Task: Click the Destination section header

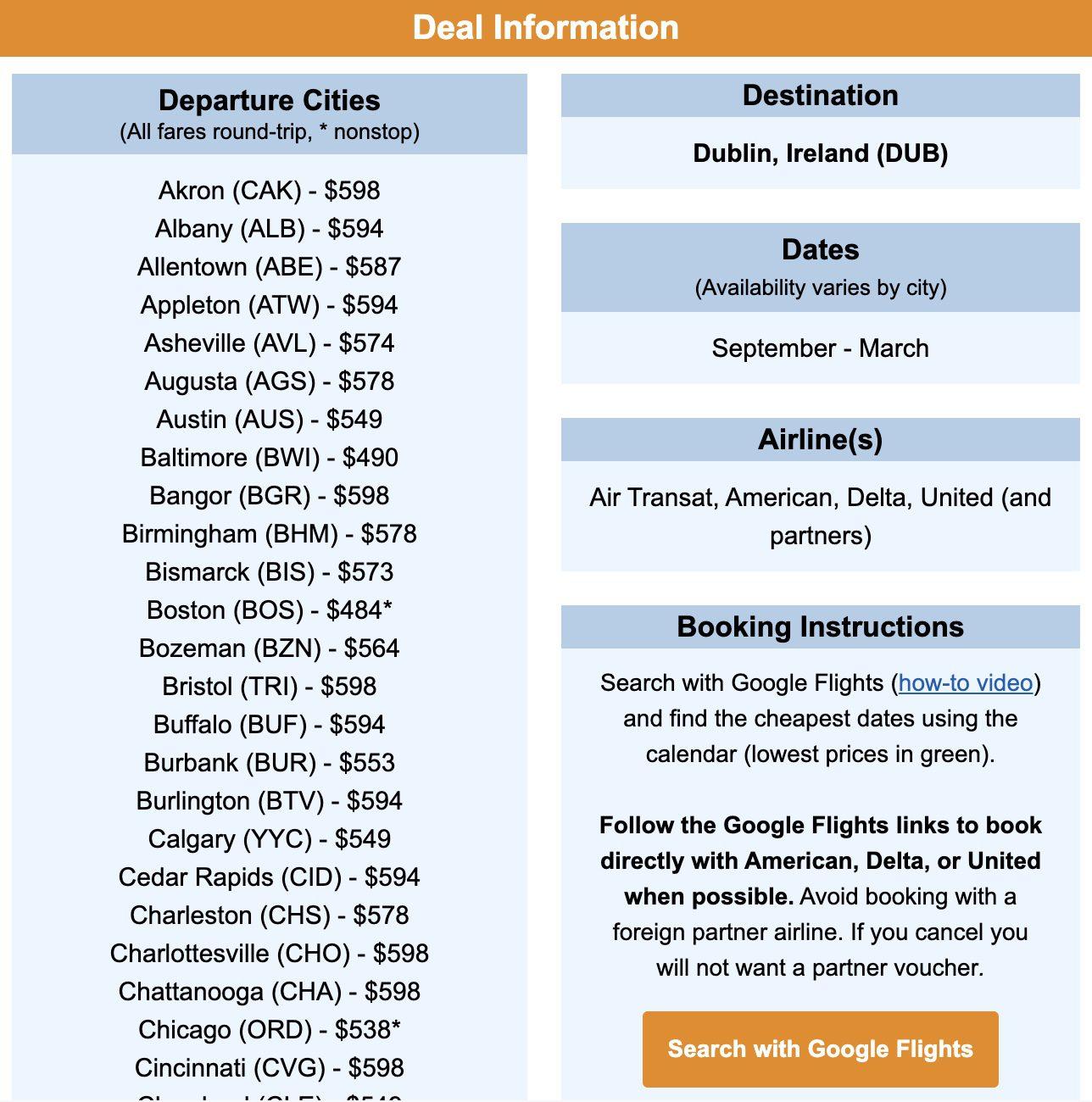Action: pyautogui.click(x=820, y=95)
